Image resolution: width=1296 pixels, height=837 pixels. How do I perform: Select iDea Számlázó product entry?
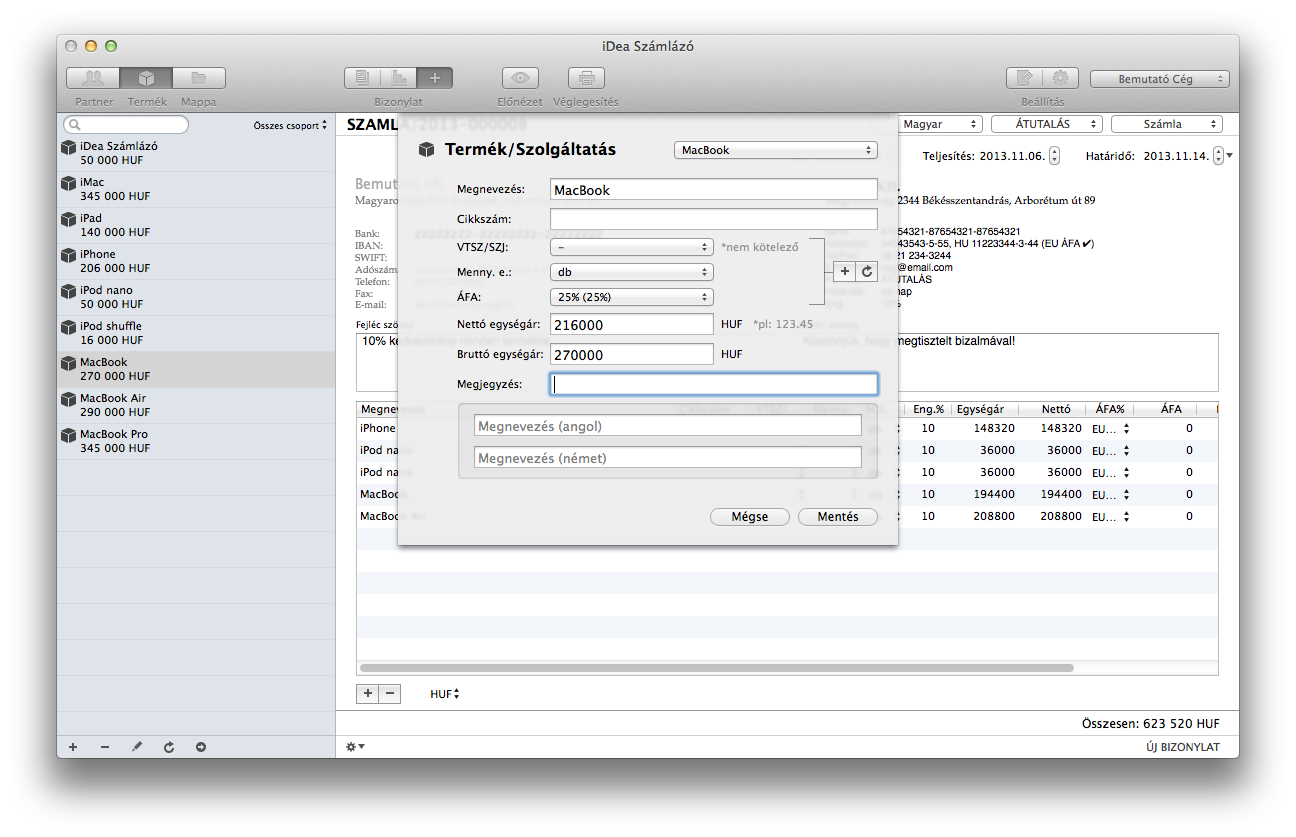196,153
